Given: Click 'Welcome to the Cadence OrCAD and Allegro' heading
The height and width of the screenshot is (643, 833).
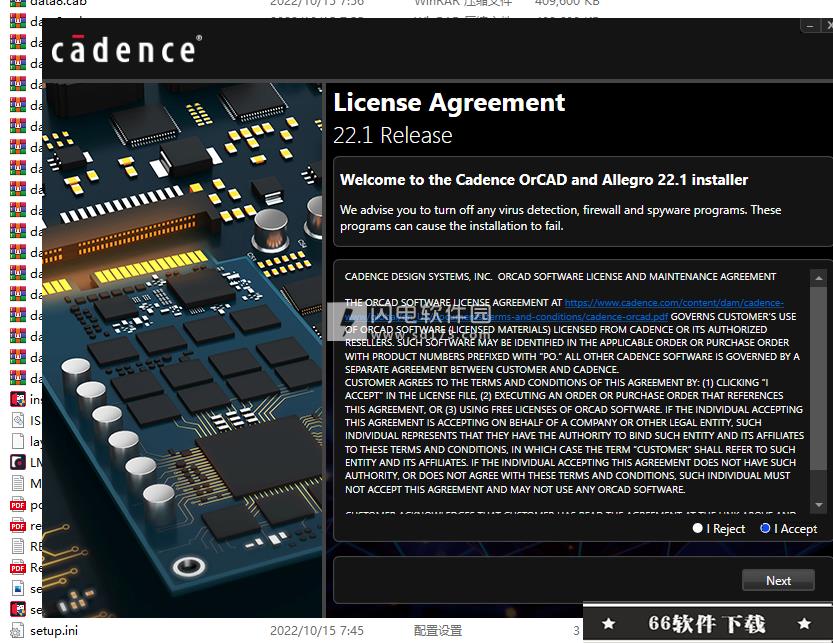Looking at the screenshot, I should (x=543, y=180).
